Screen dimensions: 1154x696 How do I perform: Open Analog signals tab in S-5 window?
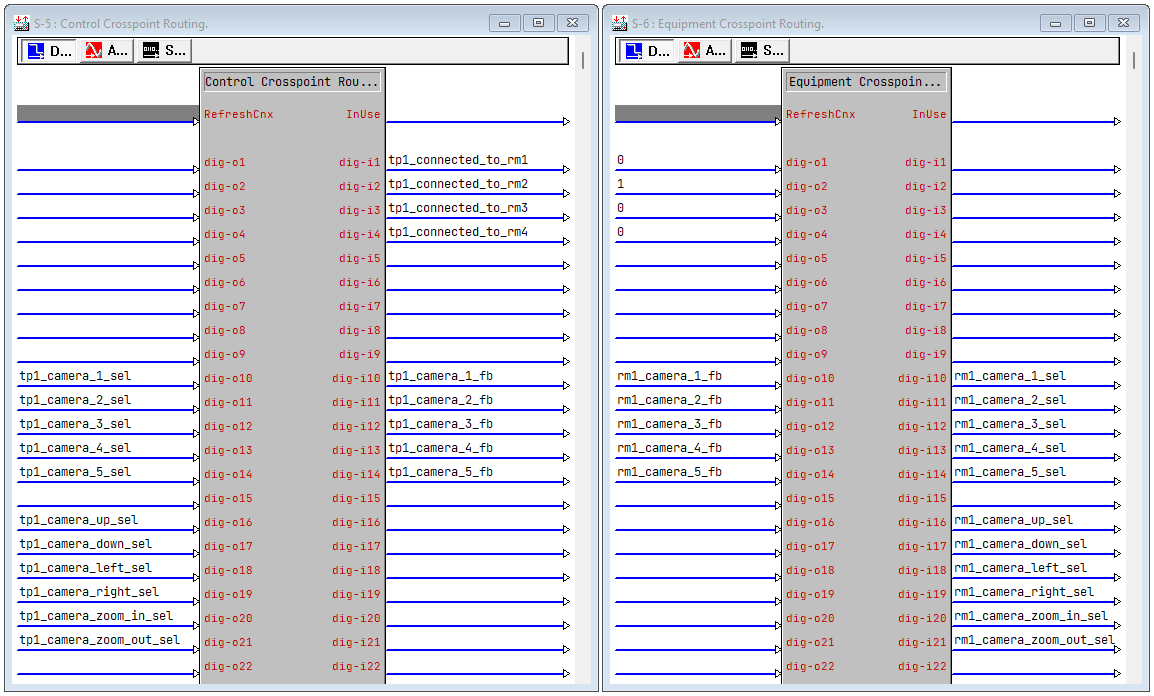pos(106,51)
